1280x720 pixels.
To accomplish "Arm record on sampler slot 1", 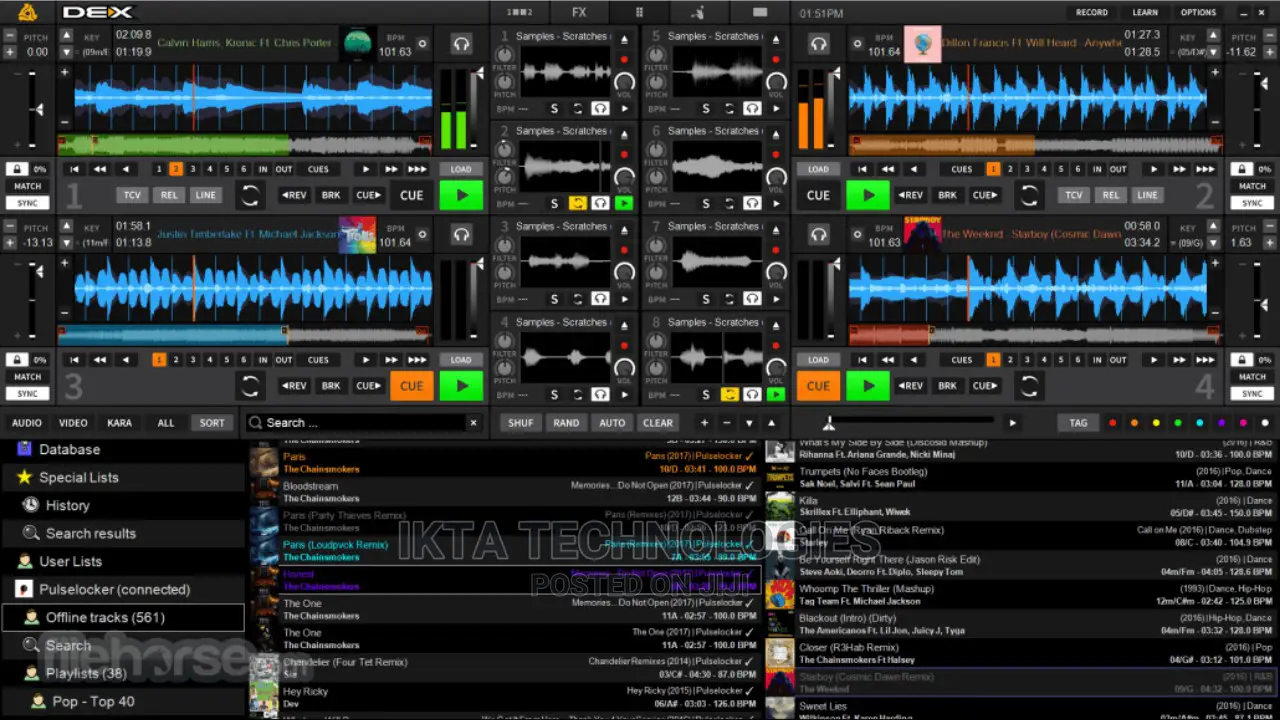I will (x=624, y=59).
